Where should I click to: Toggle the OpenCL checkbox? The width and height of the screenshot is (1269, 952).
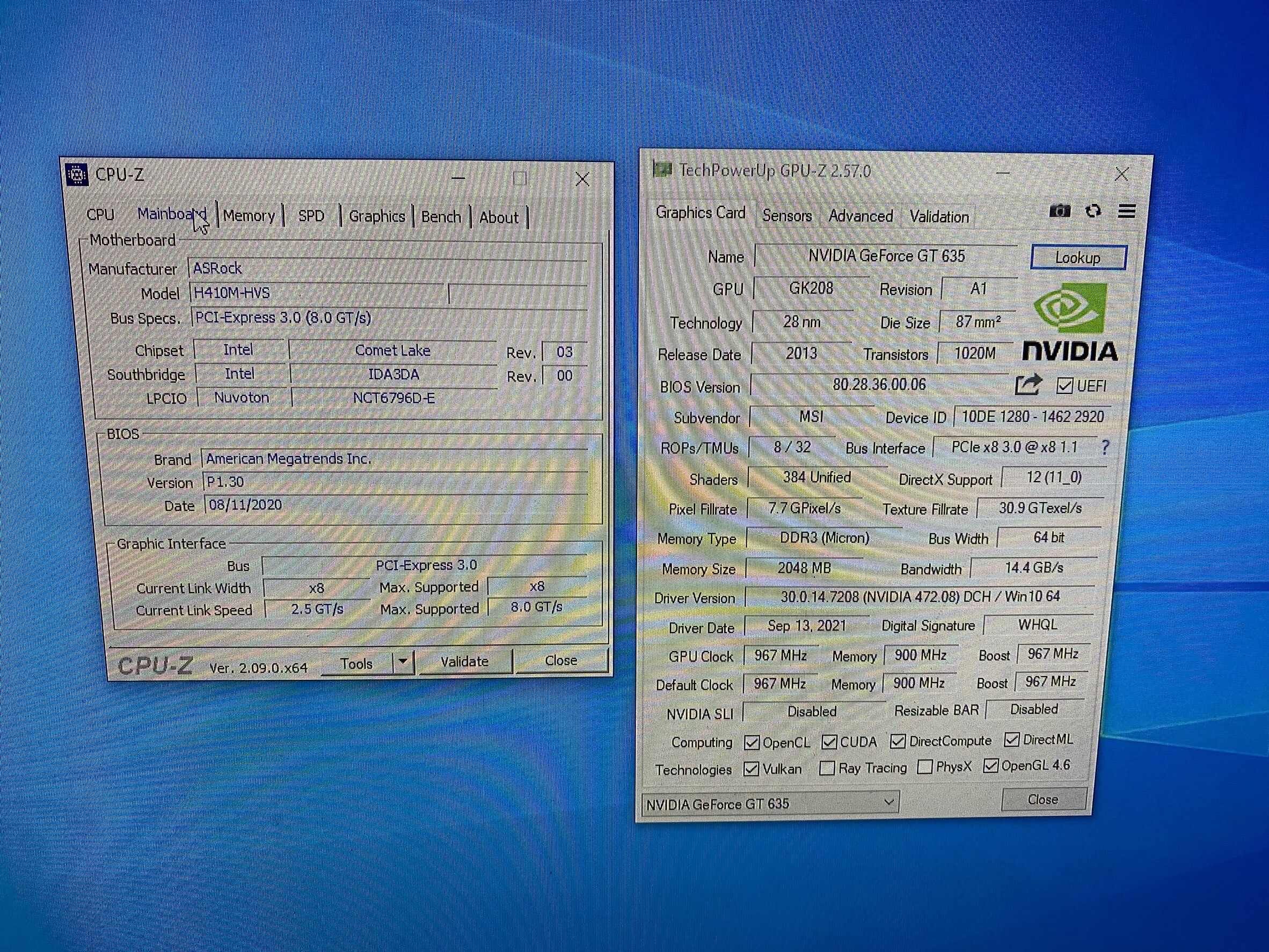[751, 743]
